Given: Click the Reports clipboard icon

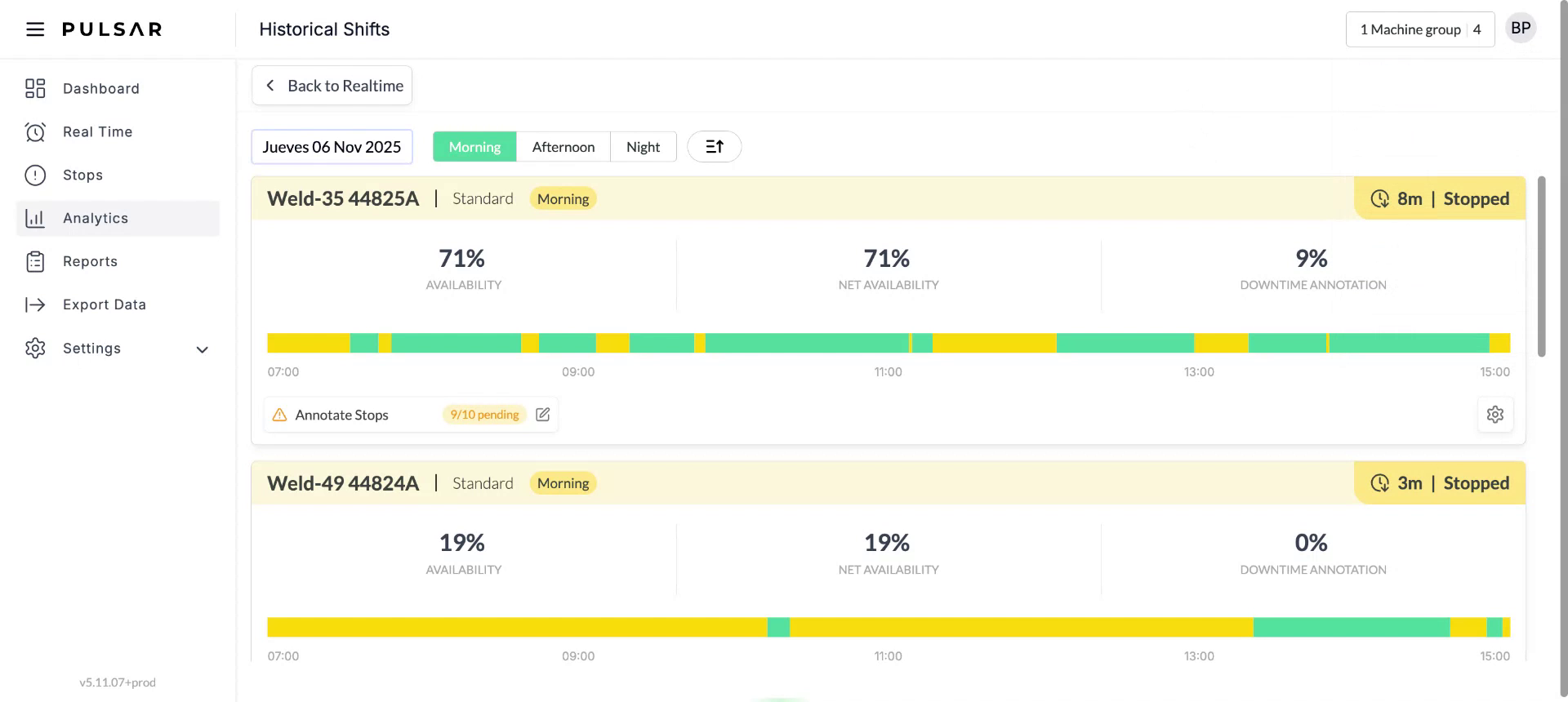Looking at the screenshot, I should coord(35,261).
